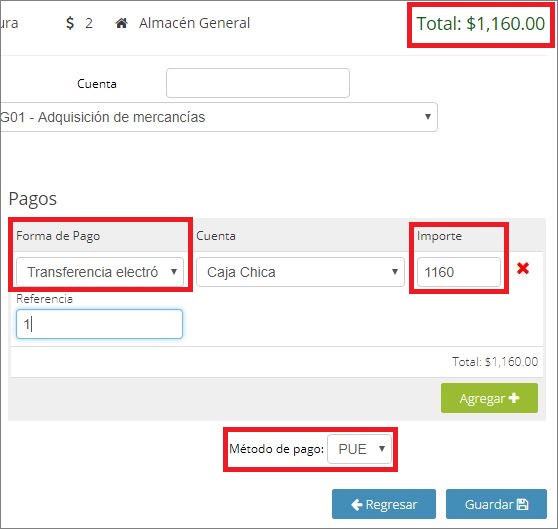This screenshot has width=558, height=529.
Task: Click the Forma de Pago column header
Action: tap(58, 236)
